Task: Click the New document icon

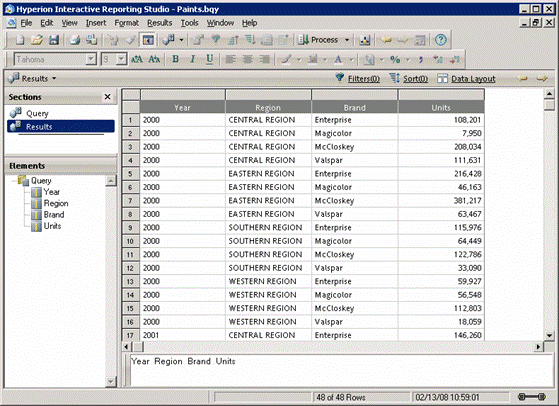Action: (x=20, y=40)
